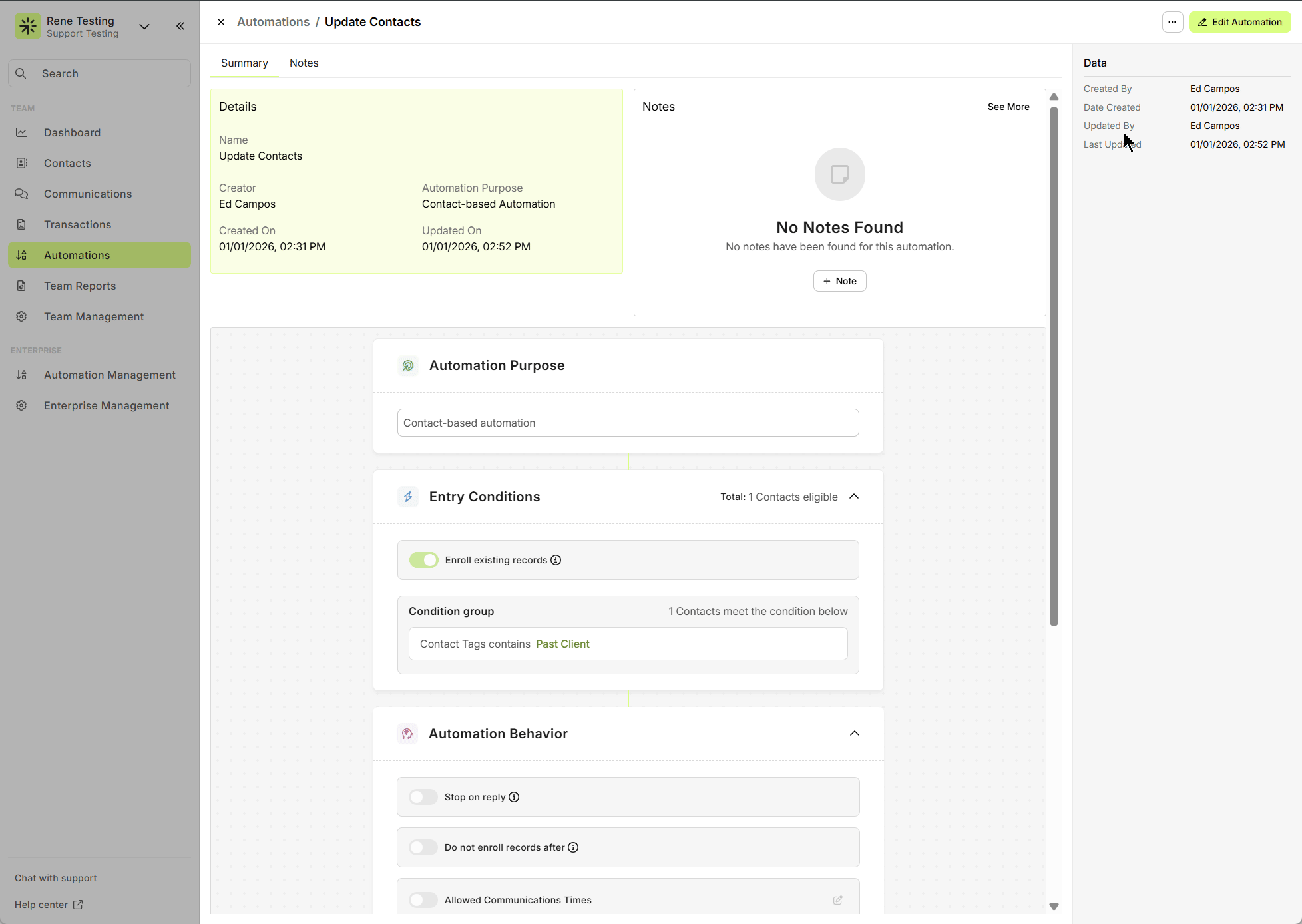Click the Edit Automation button
The width and height of the screenshot is (1302, 924).
tap(1239, 22)
